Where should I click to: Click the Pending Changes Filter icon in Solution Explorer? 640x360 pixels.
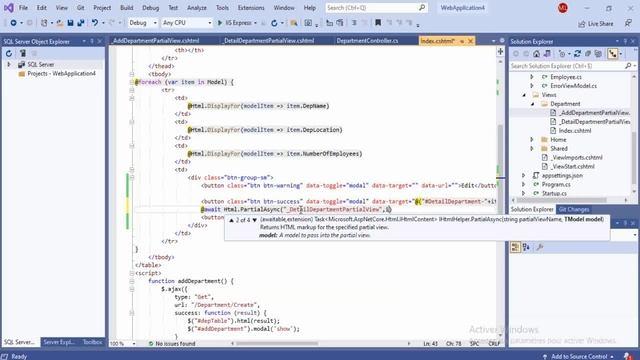coord(562,54)
